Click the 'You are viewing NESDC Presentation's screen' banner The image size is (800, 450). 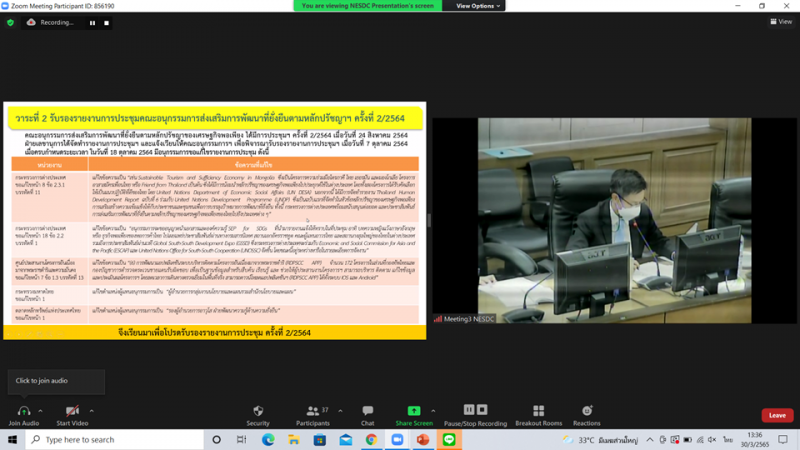pyautogui.click(x=367, y=6)
